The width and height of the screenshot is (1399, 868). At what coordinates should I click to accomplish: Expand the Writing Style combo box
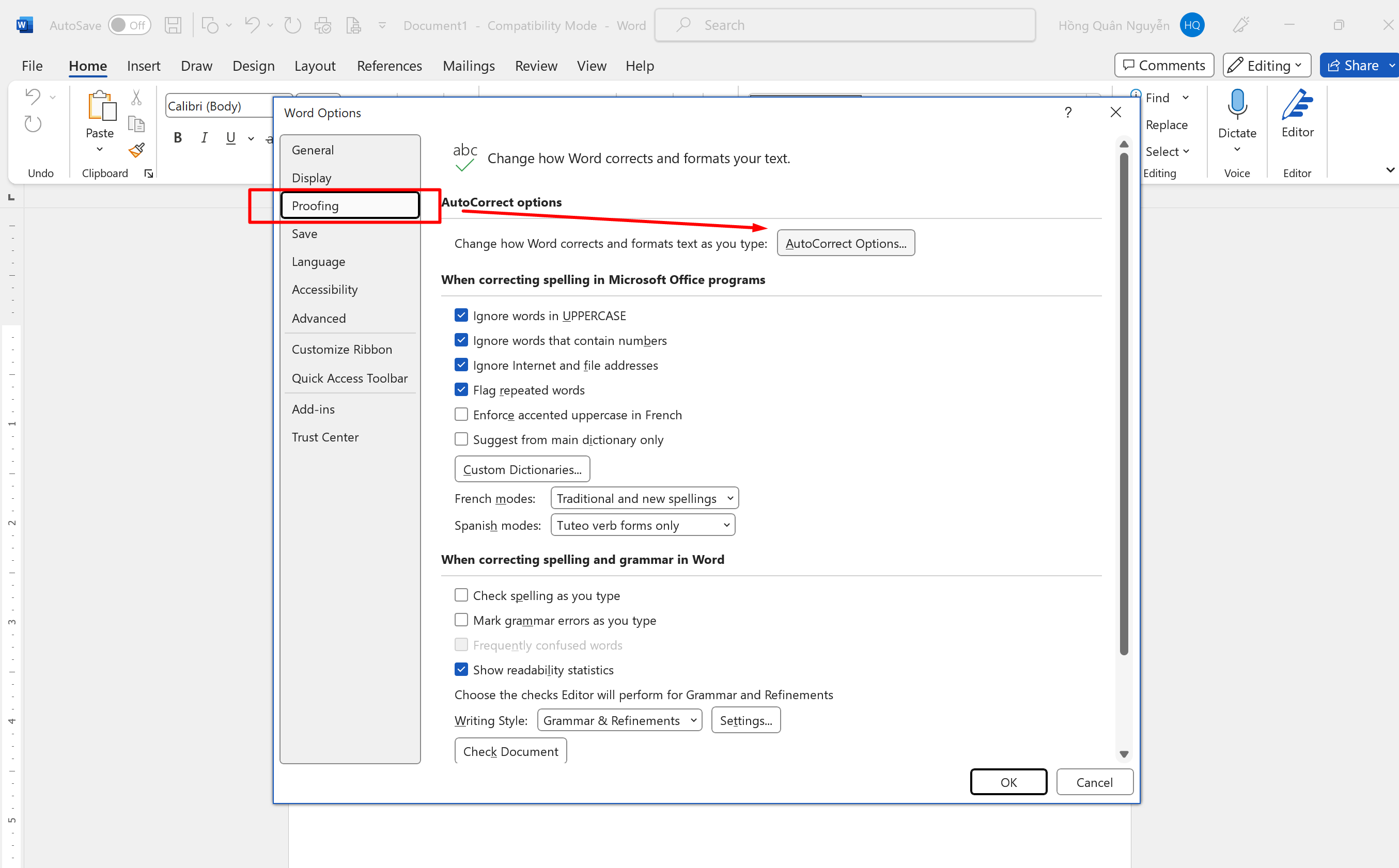(619, 720)
